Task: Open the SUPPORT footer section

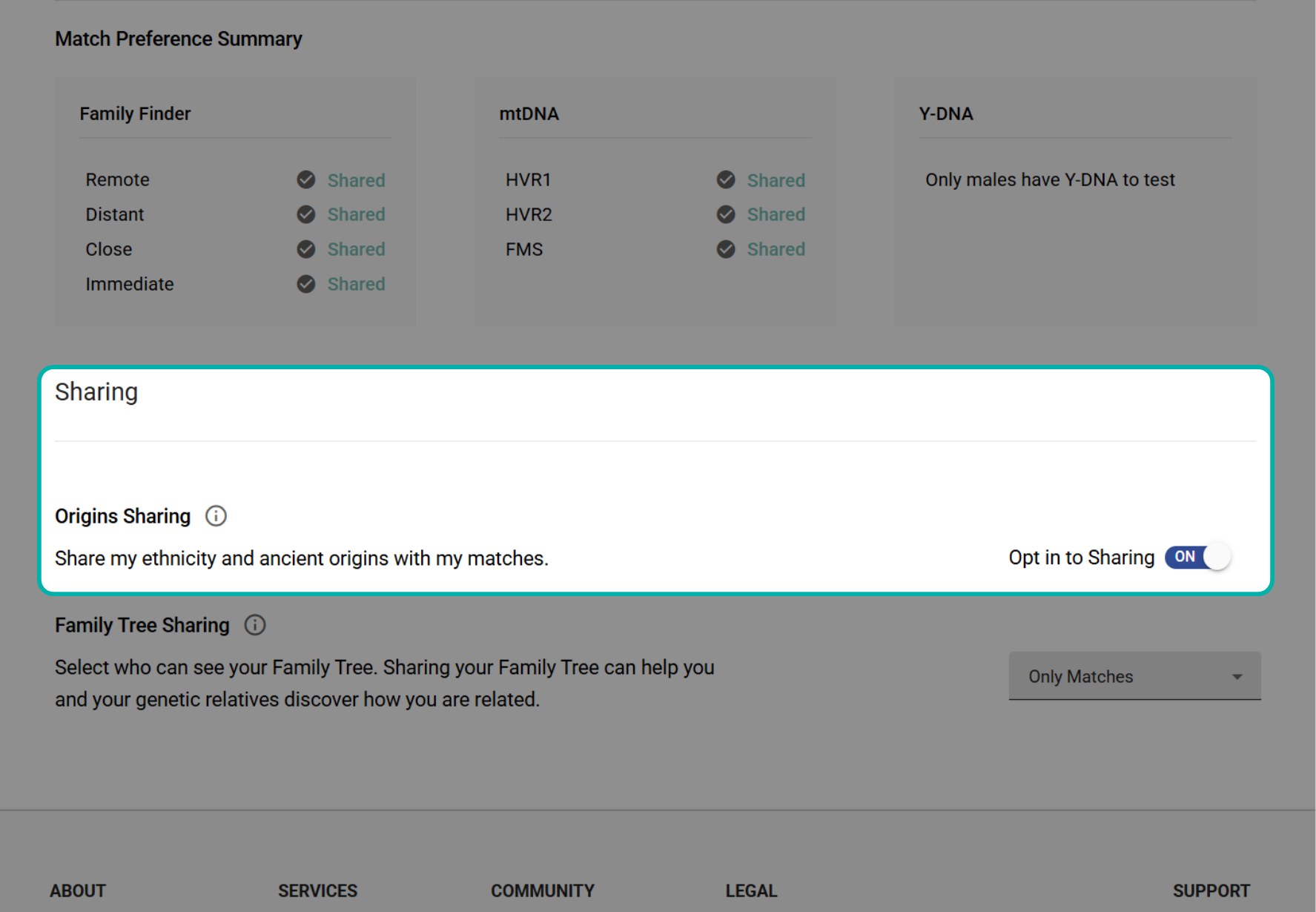Action: 1211,890
